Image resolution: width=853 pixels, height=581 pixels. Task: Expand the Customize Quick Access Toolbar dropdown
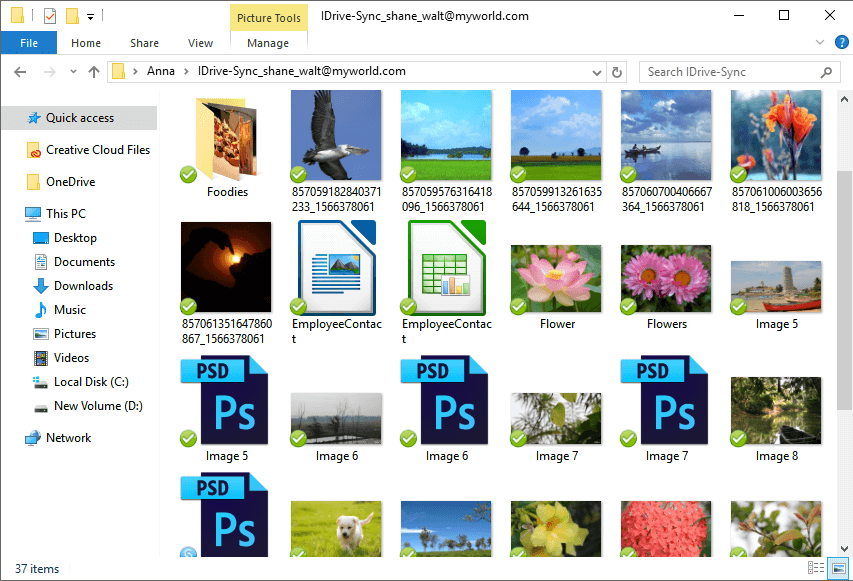[x=90, y=16]
